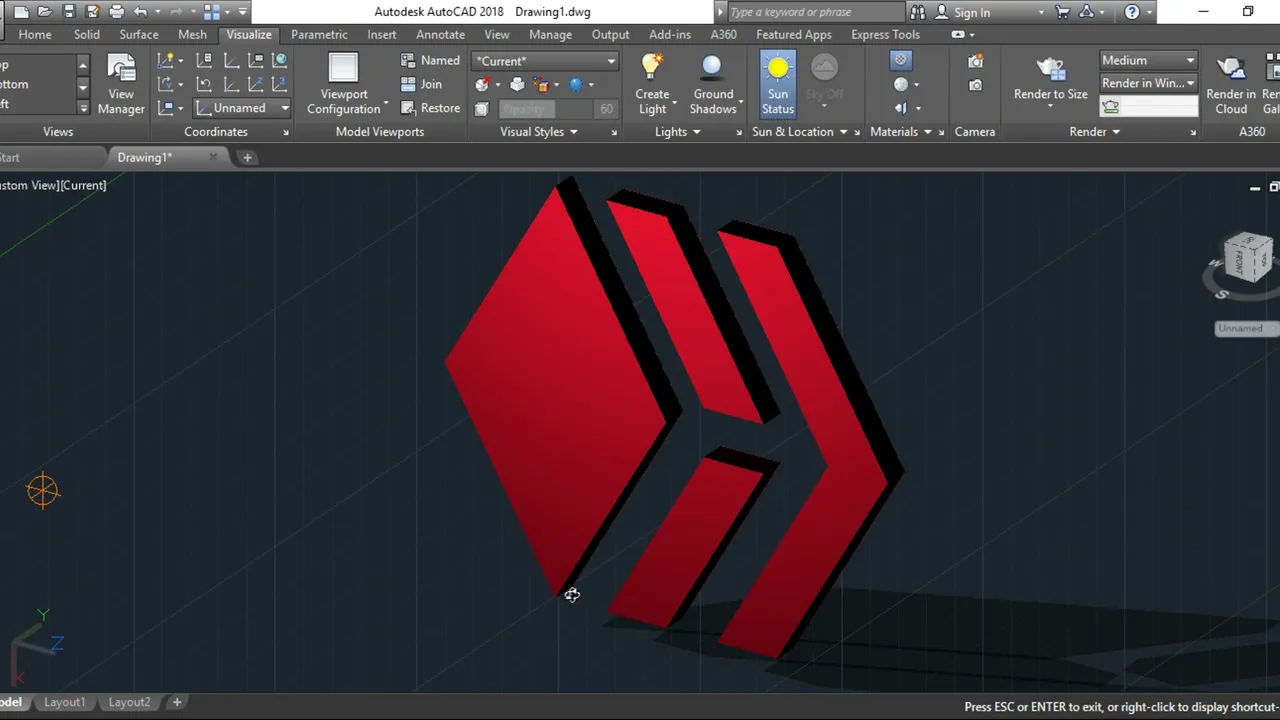Save the drawing with the Save icon
1280x720 pixels.
[69, 12]
